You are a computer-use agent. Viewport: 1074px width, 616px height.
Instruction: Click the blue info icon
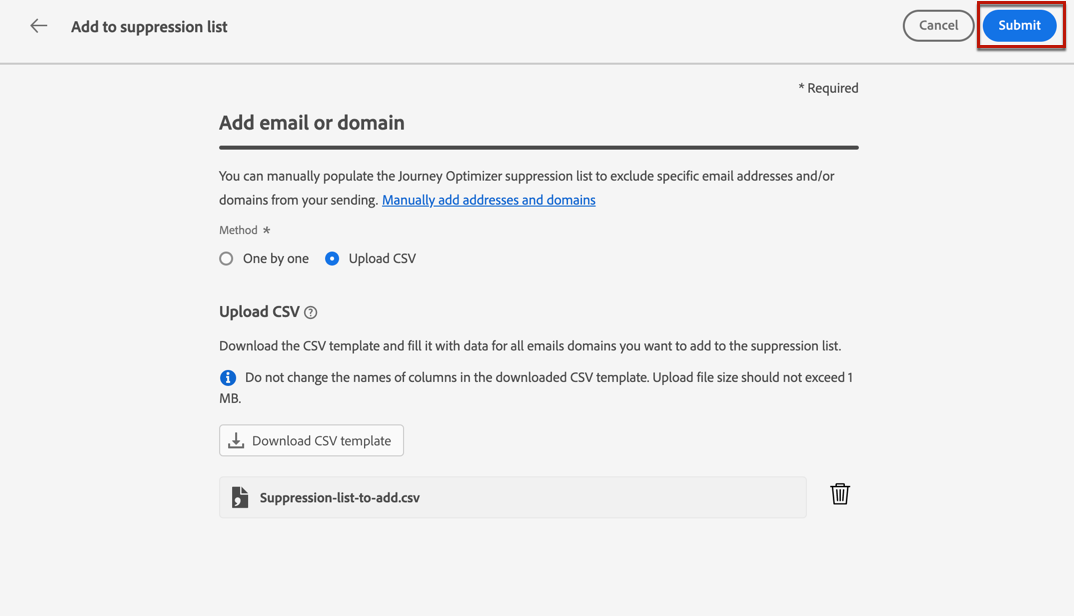(x=228, y=378)
